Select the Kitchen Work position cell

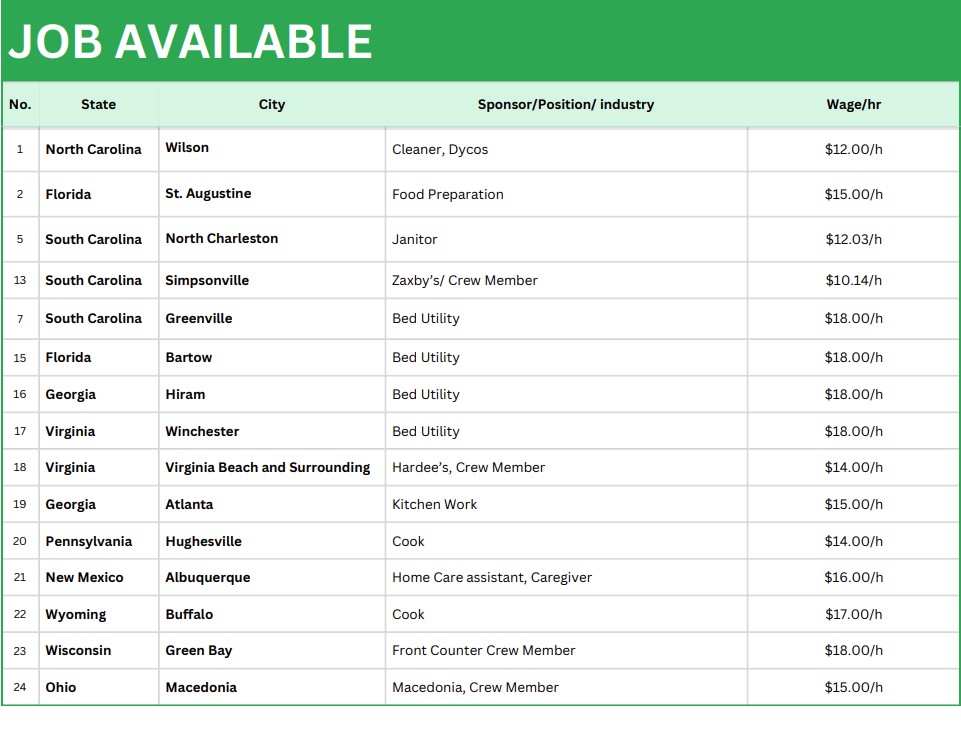pos(434,505)
